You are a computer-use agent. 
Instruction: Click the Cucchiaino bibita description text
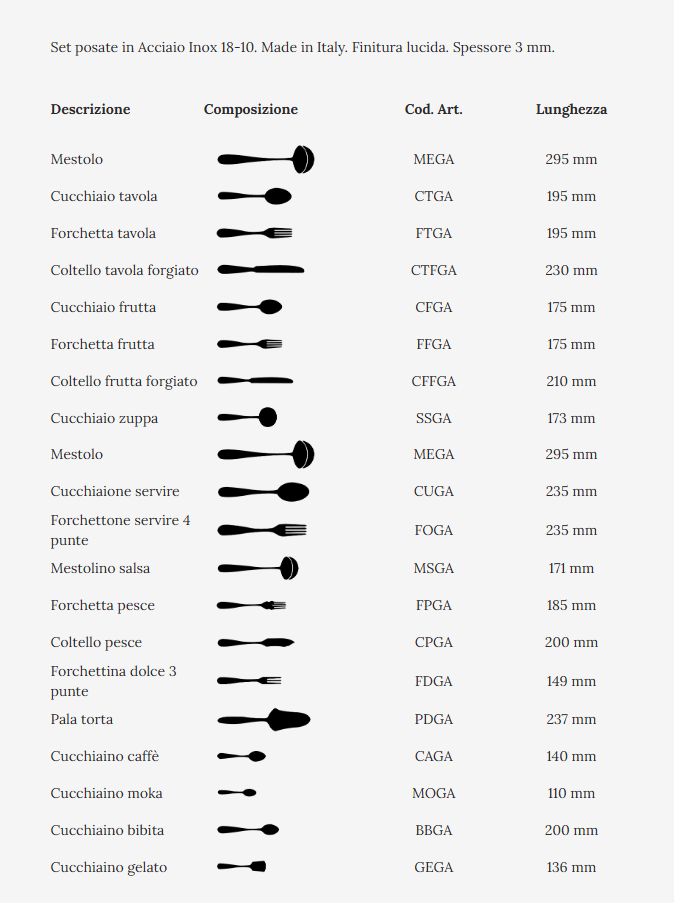pos(107,830)
